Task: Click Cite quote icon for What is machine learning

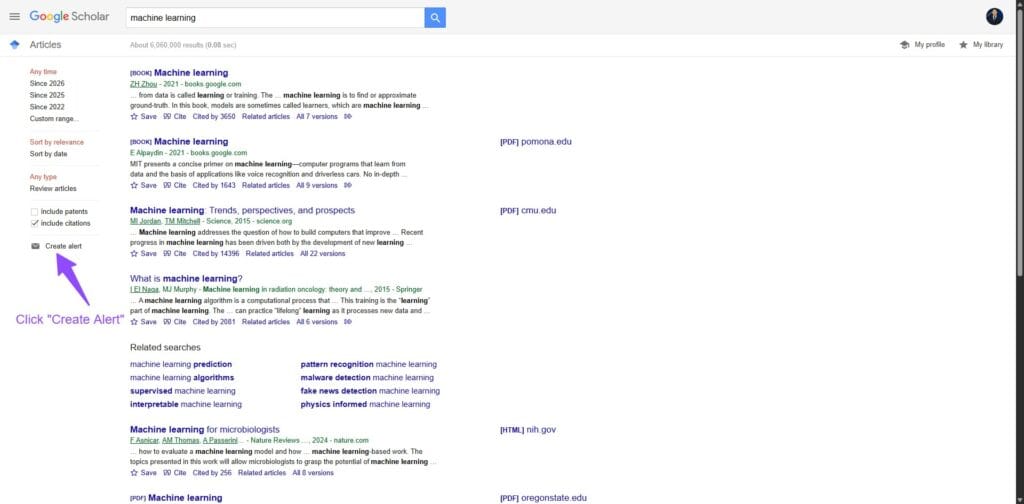Action: tap(167, 322)
